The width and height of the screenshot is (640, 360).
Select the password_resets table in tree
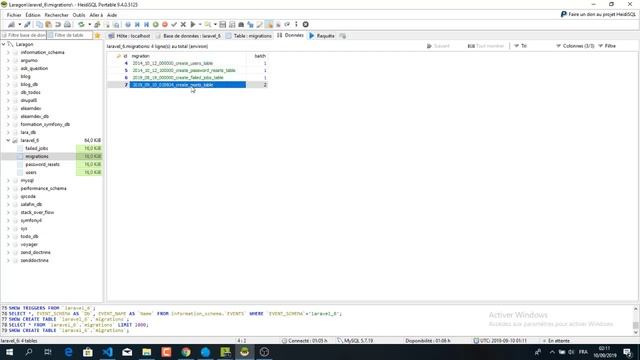tap(42, 164)
